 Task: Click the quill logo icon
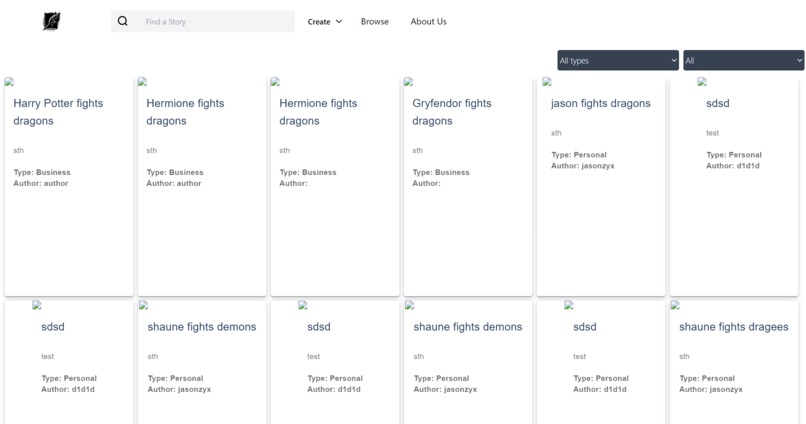click(x=51, y=21)
